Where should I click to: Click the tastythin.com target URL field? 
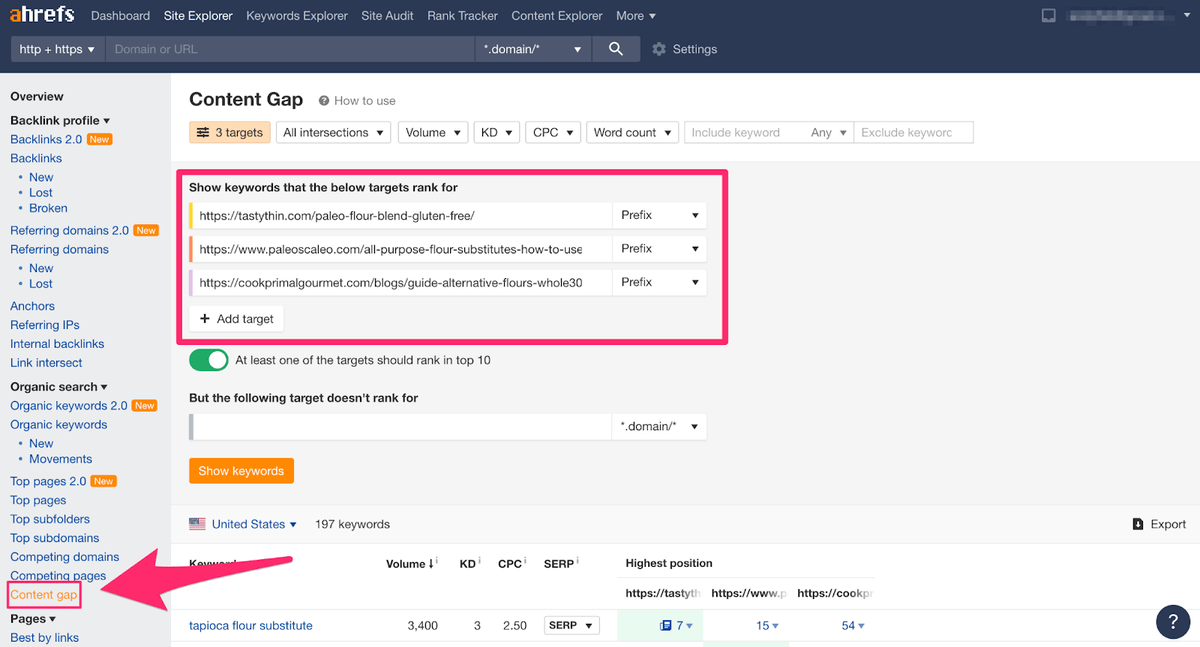(402, 215)
